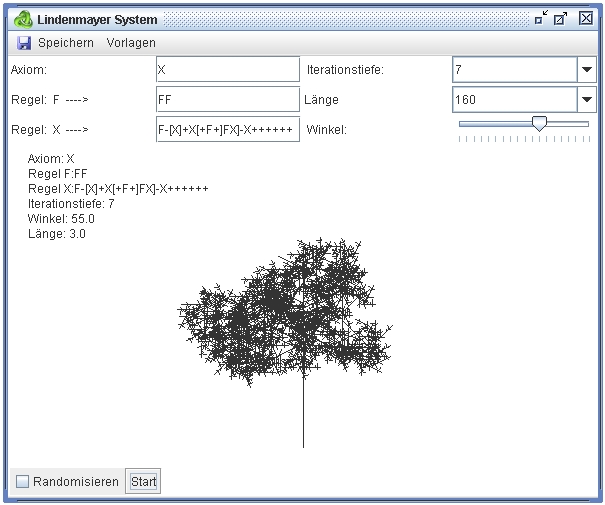Click the 'Länge: 3.0' info text
The image size is (605, 505).
[57, 234]
